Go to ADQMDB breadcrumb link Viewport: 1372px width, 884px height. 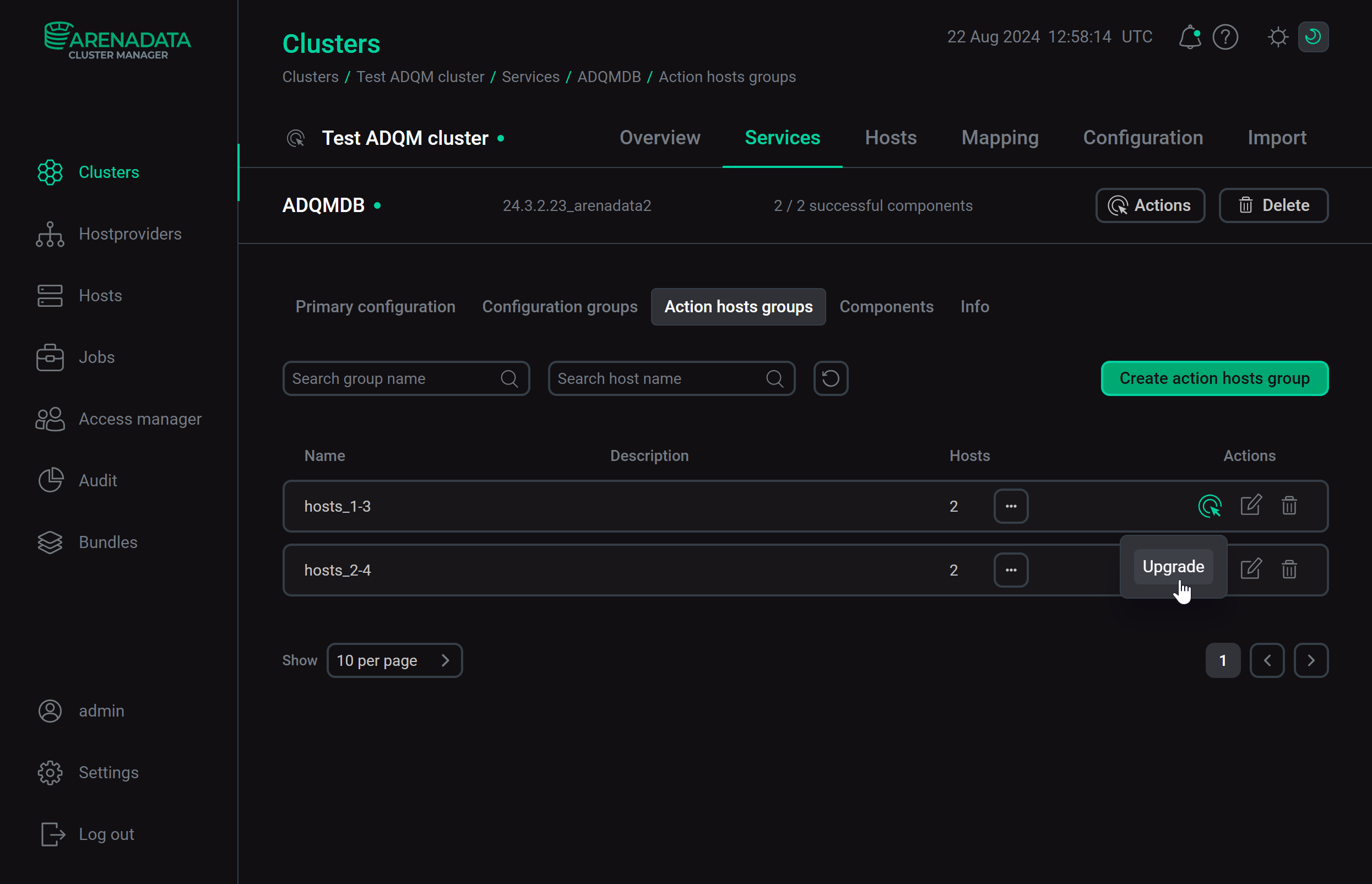(x=609, y=77)
